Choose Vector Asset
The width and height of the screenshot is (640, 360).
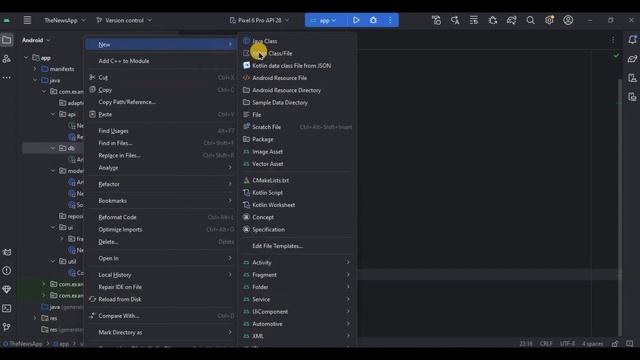tap(297, 164)
